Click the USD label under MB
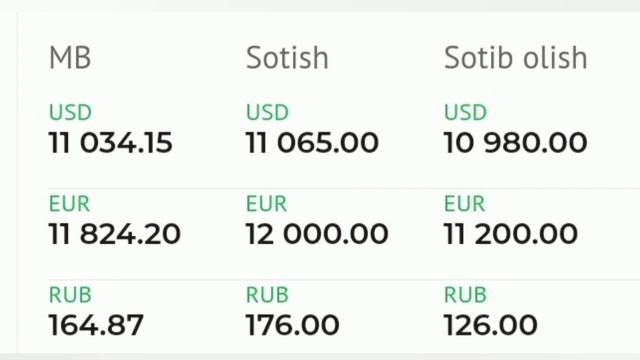The height and width of the screenshot is (360, 640). 70,112
